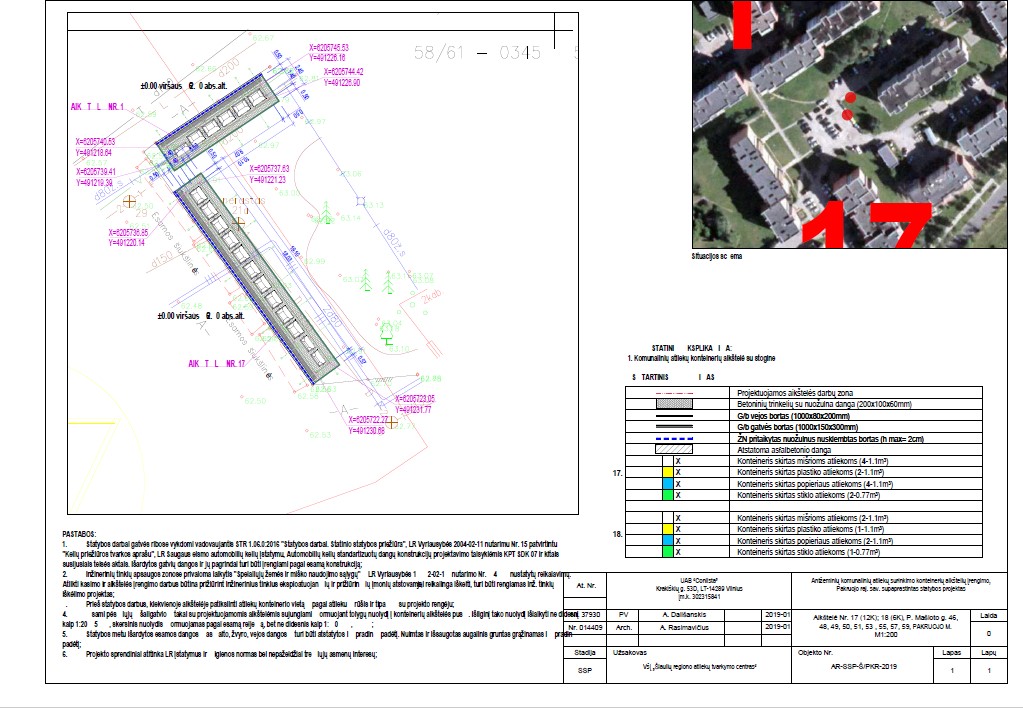Click the scale text 'M1:200'
The height and width of the screenshot is (708, 1023).
point(886,634)
